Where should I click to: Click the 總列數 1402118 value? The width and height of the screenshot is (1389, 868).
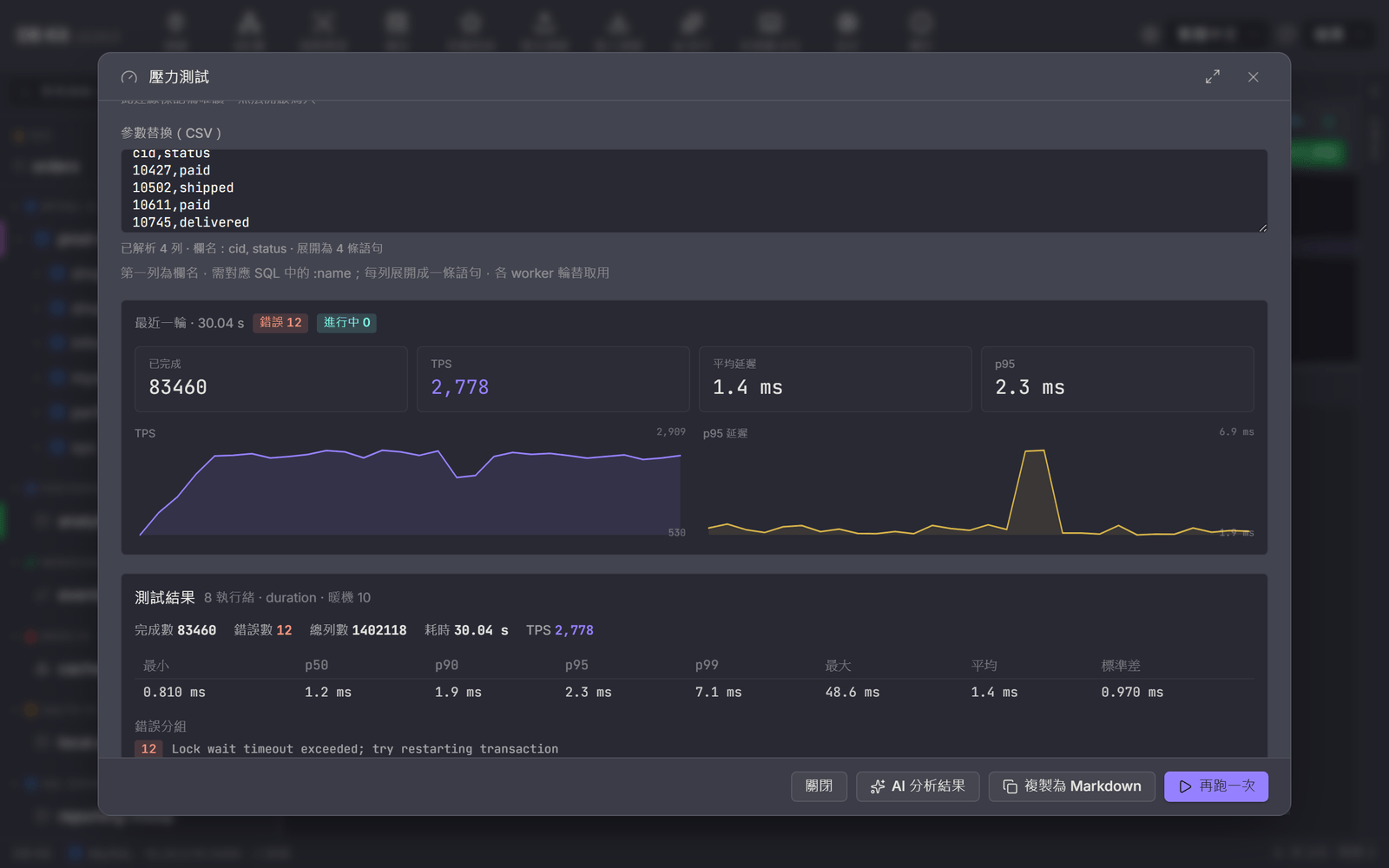coord(379,630)
